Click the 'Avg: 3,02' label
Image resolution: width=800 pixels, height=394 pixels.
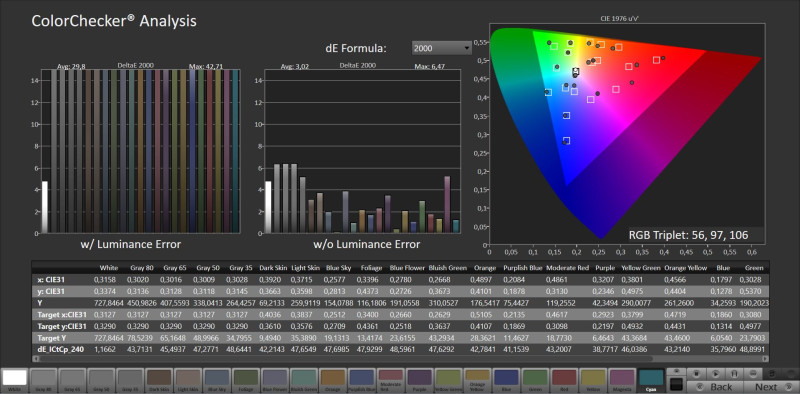pos(294,66)
